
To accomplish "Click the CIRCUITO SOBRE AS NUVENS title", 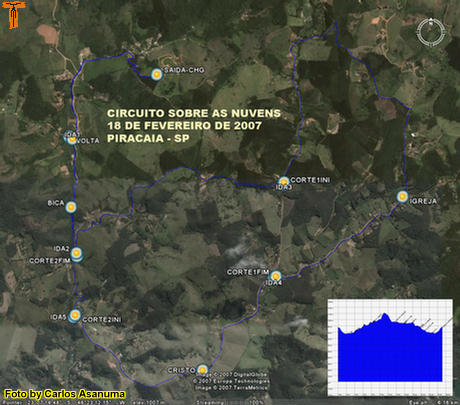I will click(194, 113).
